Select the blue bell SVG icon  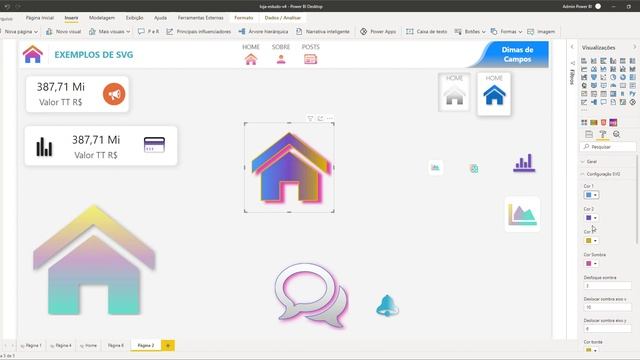coord(387,305)
